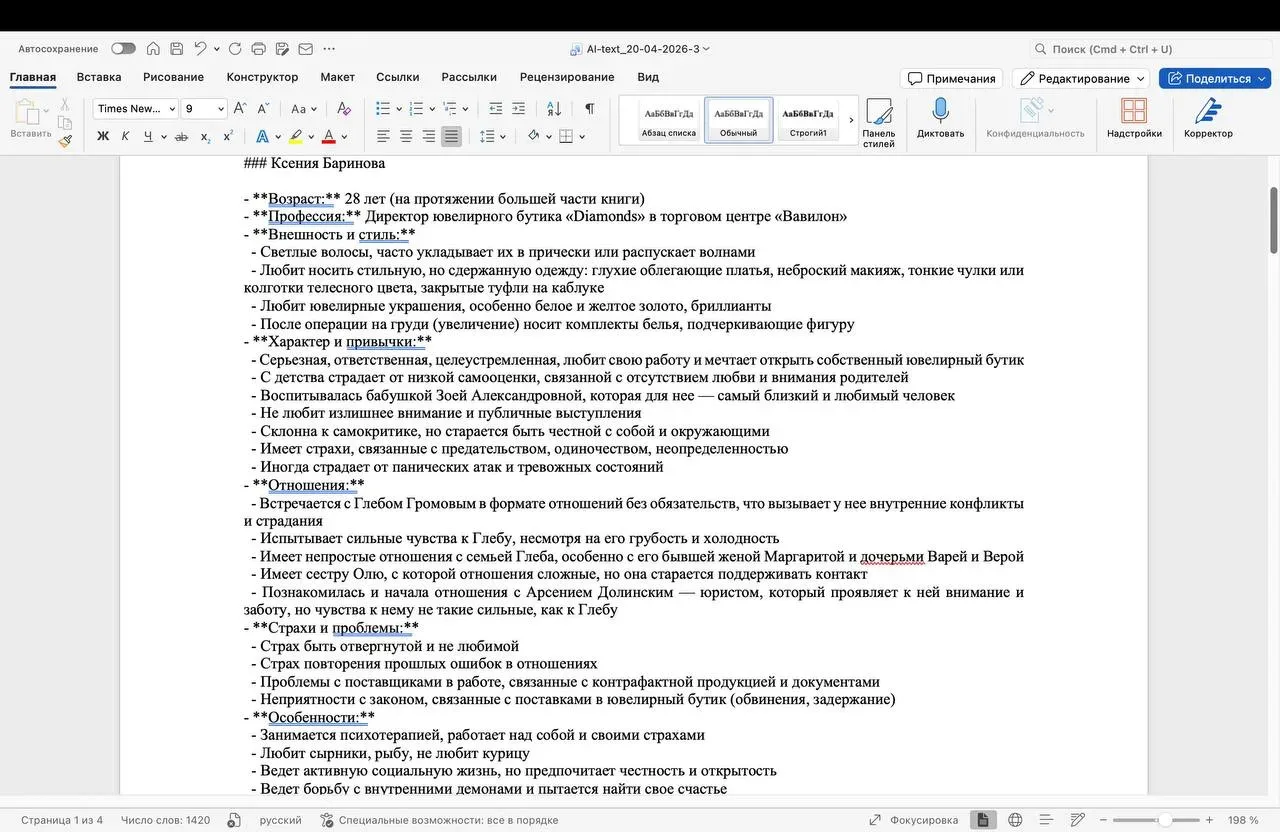
Task: Toggle bold formatting (Ж)
Action: pos(102,137)
